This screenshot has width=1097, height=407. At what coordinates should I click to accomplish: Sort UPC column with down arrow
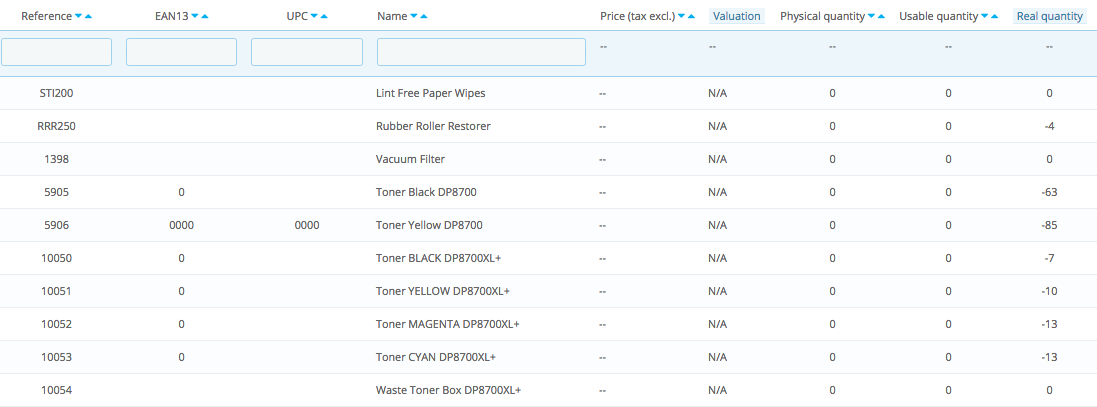pyautogui.click(x=314, y=16)
